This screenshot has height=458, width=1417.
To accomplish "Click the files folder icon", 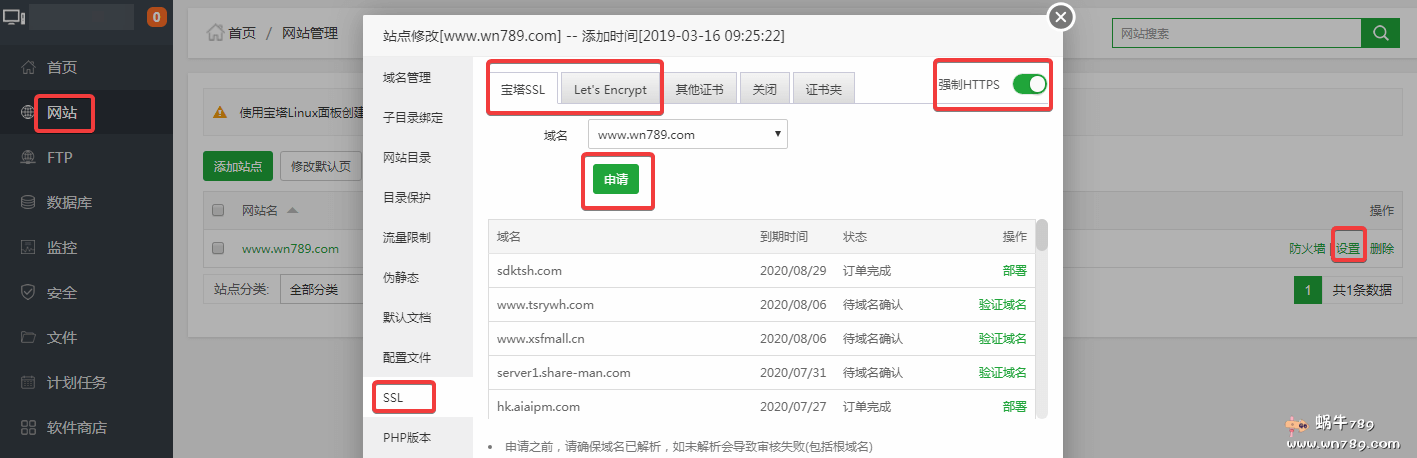I will click(28, 338).
